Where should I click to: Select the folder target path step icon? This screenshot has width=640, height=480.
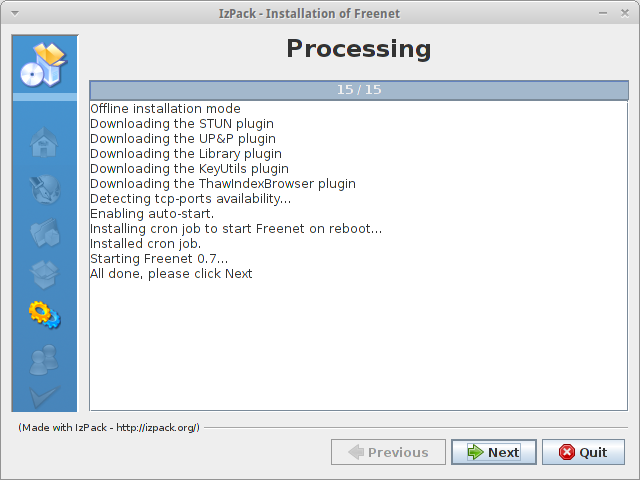point(45,232)
